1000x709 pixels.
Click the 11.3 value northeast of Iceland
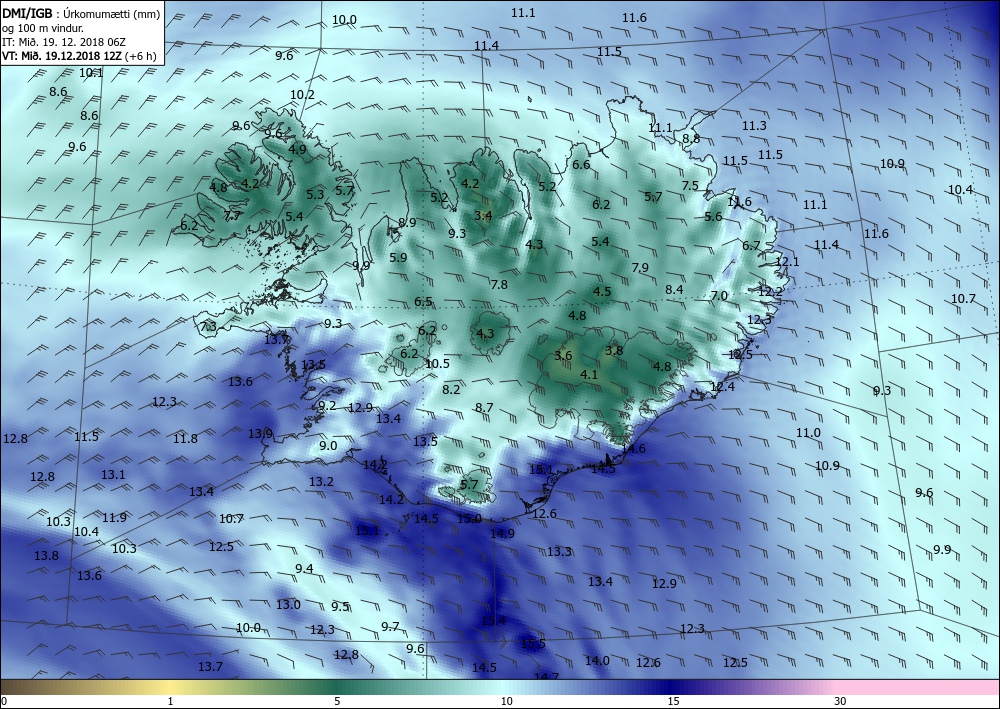click(x=754, y=126)
